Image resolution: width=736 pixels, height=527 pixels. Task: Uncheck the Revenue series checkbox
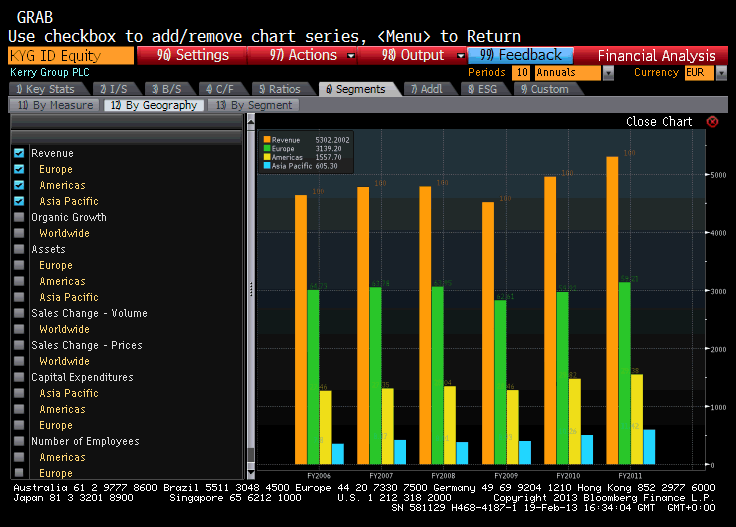coord(19,153)
